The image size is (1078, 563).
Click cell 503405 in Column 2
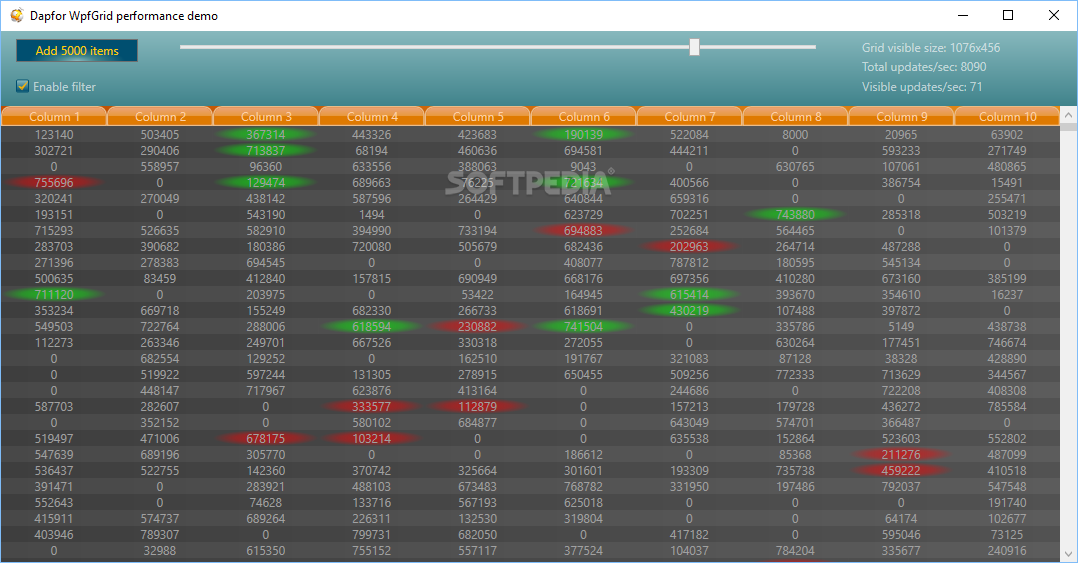pyautogui.click(x=160, y=135)
